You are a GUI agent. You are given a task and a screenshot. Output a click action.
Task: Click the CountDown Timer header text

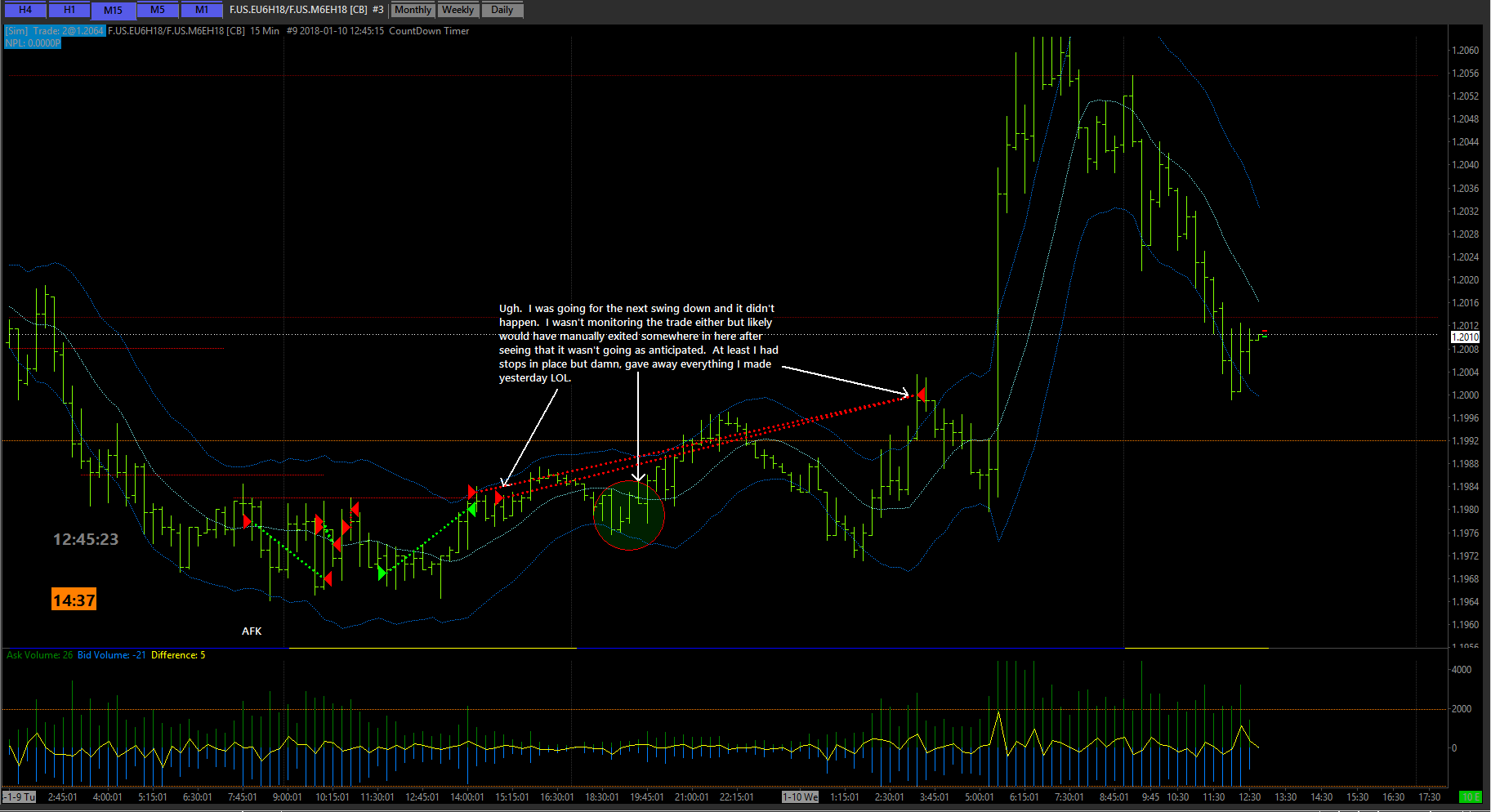(x=429, y=31)
